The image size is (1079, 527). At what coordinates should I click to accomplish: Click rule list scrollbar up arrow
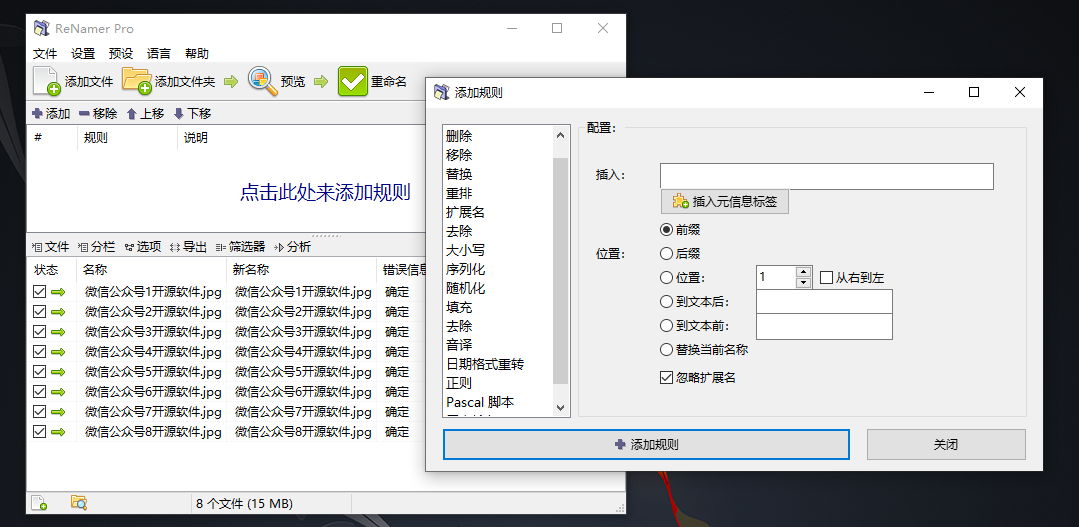(560, 136)
